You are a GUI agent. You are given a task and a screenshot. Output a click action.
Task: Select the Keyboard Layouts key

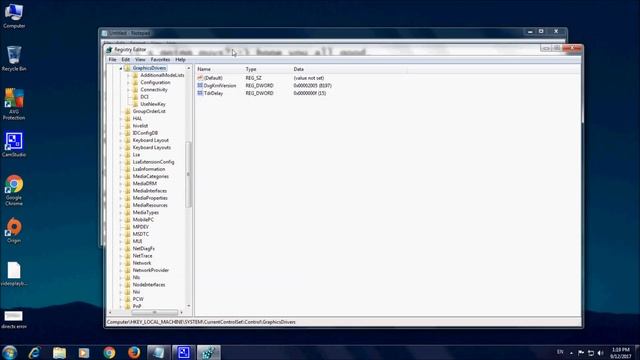[x=151, y=147]
